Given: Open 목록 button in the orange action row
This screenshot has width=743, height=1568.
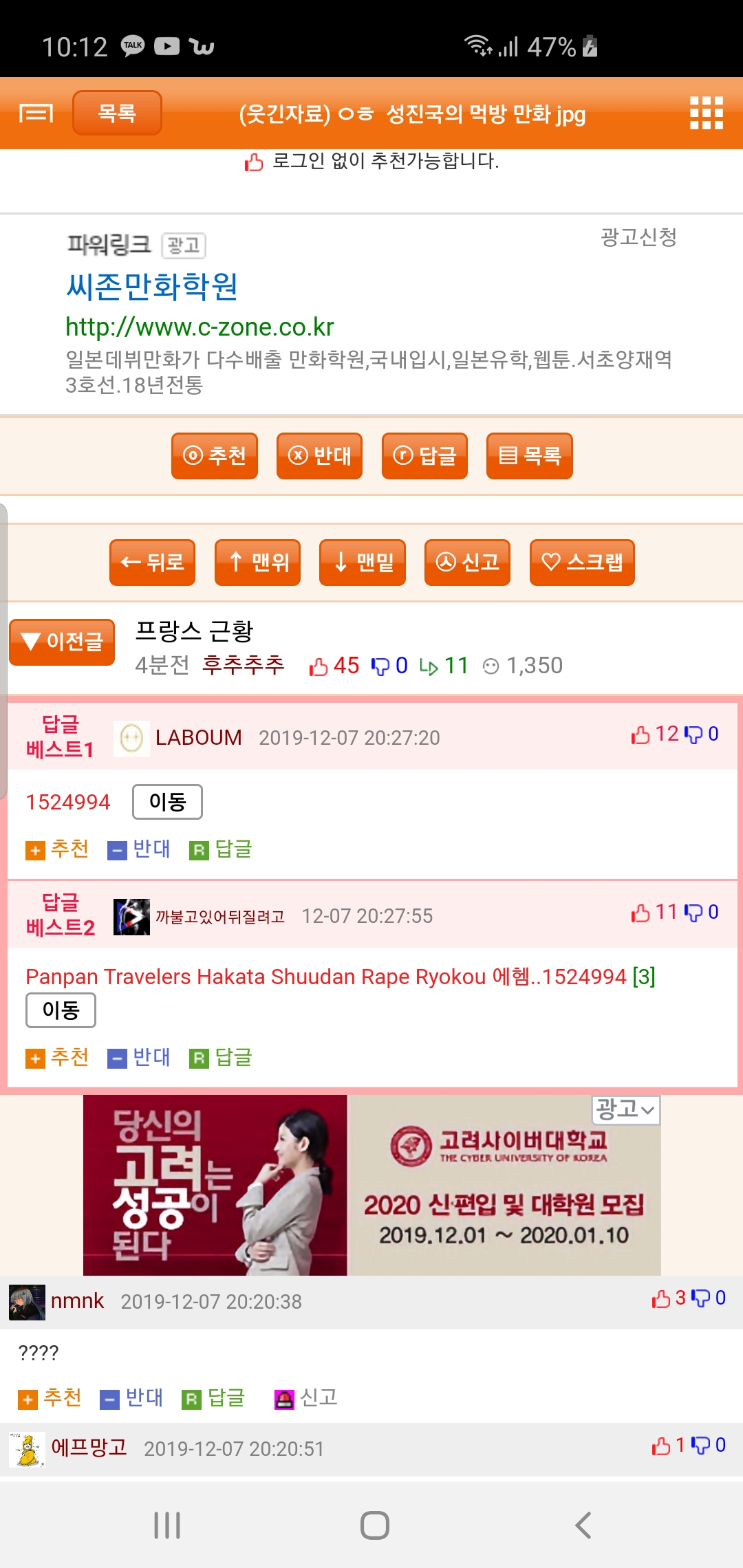Looking at the screenshot, I should [530, 456].
